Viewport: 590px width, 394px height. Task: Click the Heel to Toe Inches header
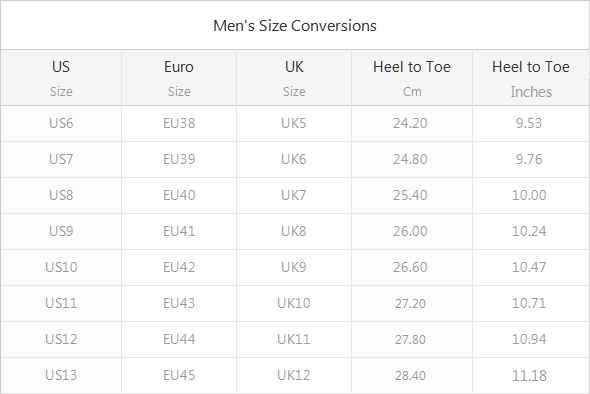[x=531, y=78]
